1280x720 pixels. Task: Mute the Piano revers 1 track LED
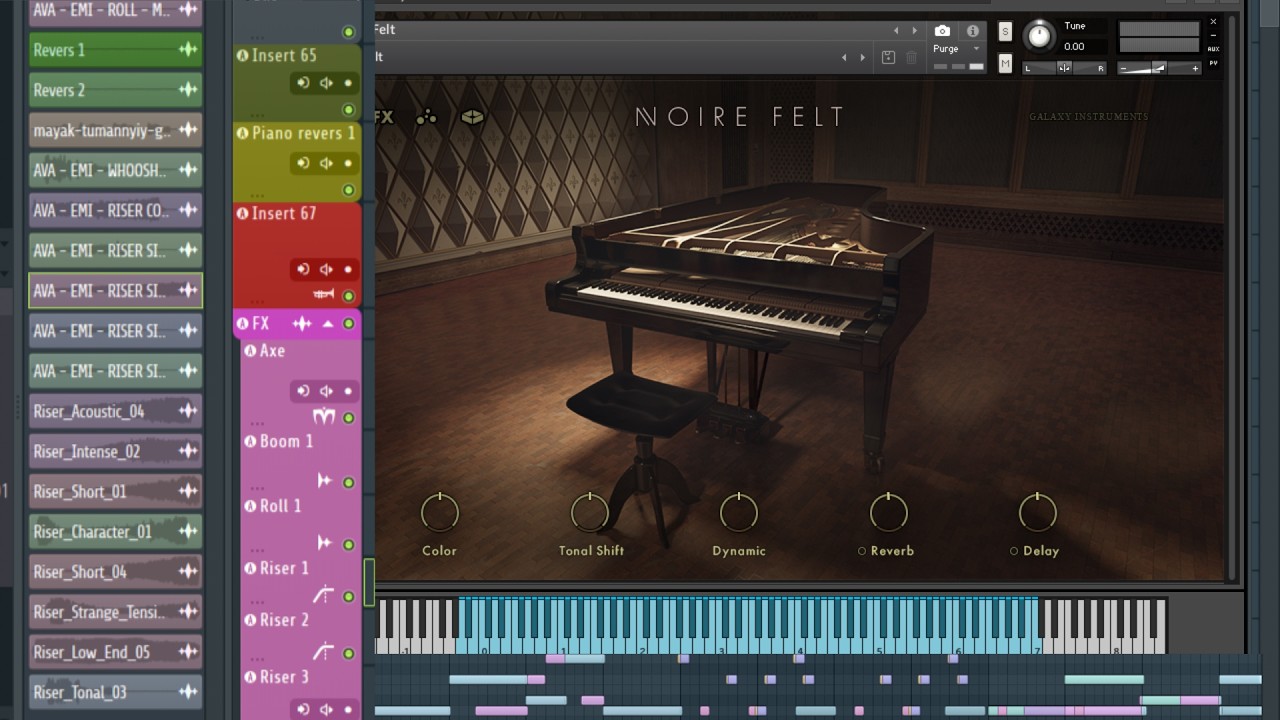(x=349, y=190)
